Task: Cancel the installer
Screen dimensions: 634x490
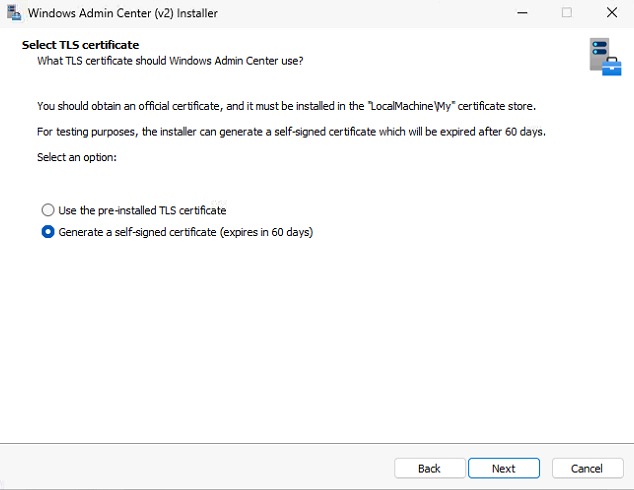Action: coord(587,469)
